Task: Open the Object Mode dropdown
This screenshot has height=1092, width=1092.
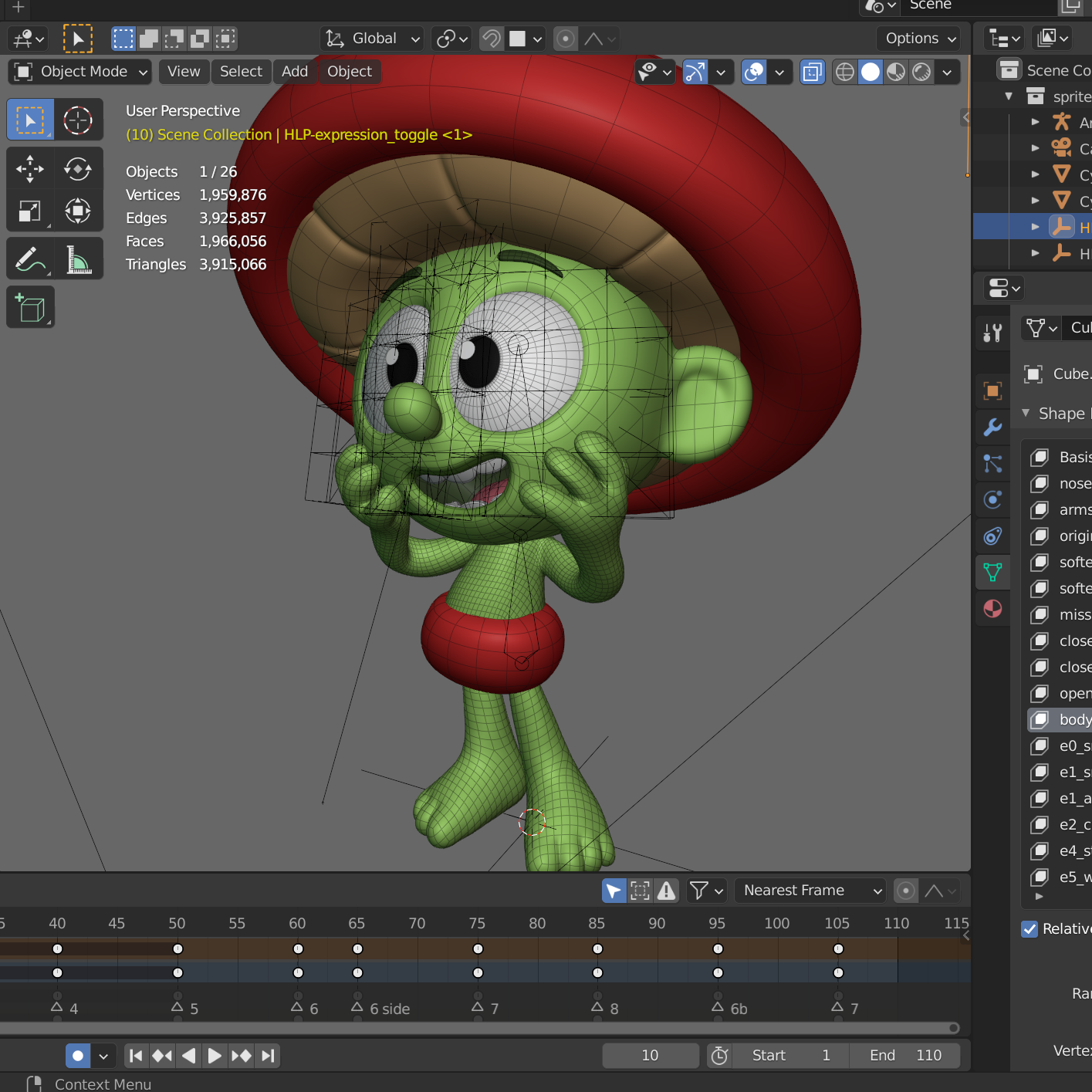Action: [79, 72]
